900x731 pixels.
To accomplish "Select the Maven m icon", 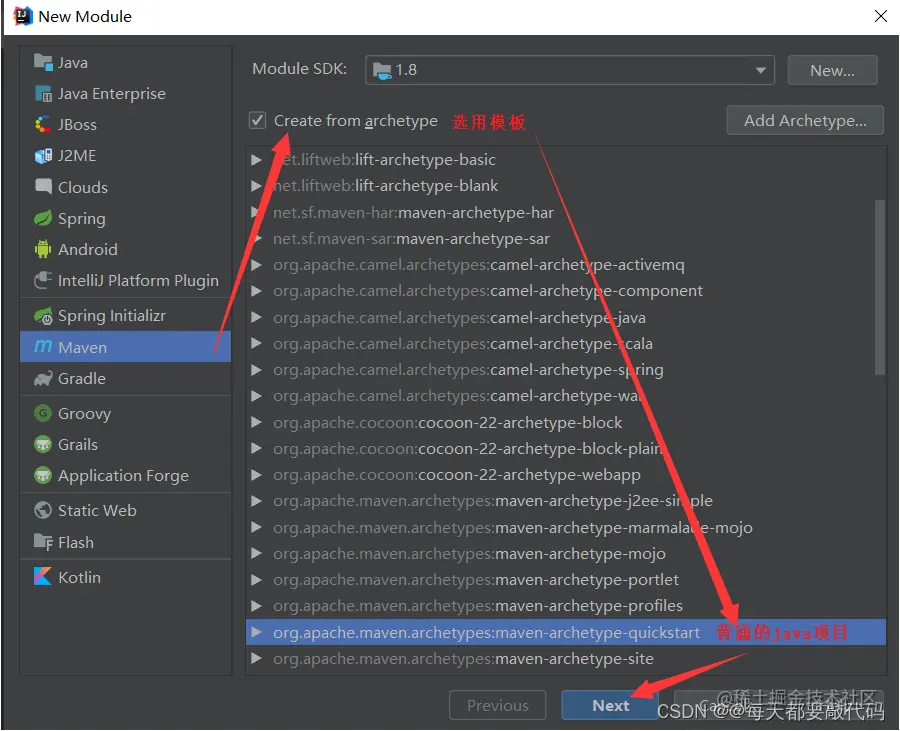I will pos(43,347).
